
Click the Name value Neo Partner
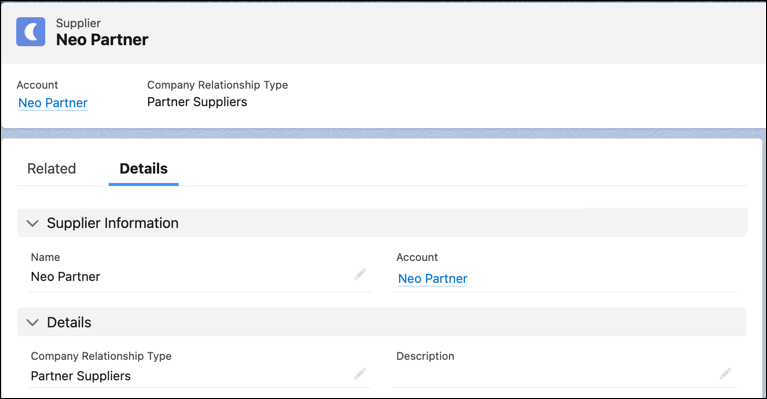click(66, 277)
